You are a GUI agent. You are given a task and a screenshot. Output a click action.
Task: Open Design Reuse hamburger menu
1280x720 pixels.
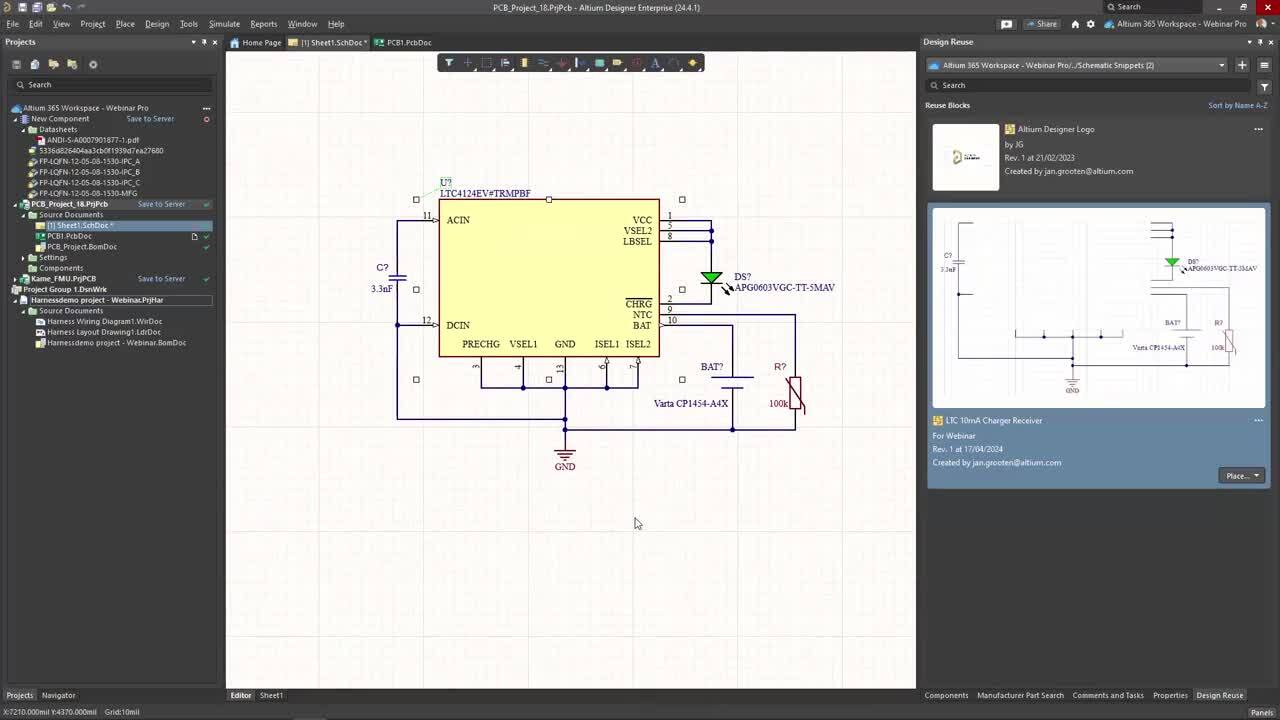point(1264,65)
